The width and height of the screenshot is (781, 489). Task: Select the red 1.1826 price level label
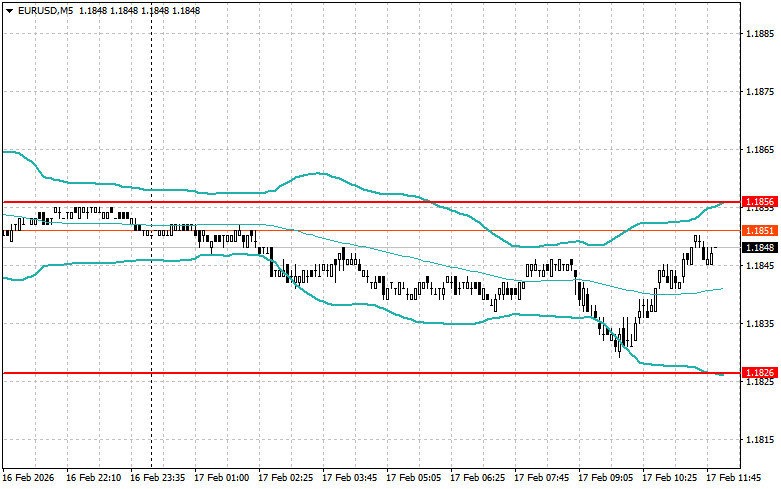coord(760,372)
